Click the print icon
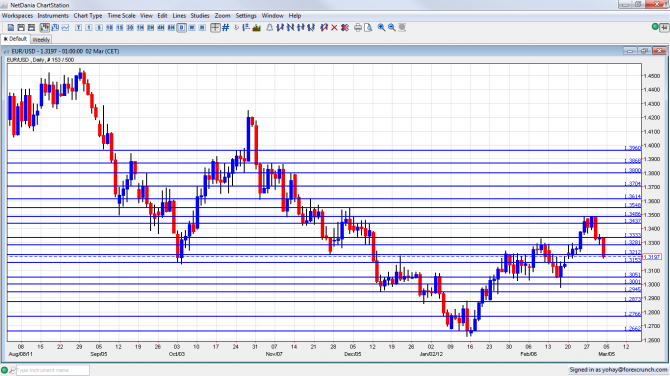Screen dimensions: 670x376 coord(358,28)
